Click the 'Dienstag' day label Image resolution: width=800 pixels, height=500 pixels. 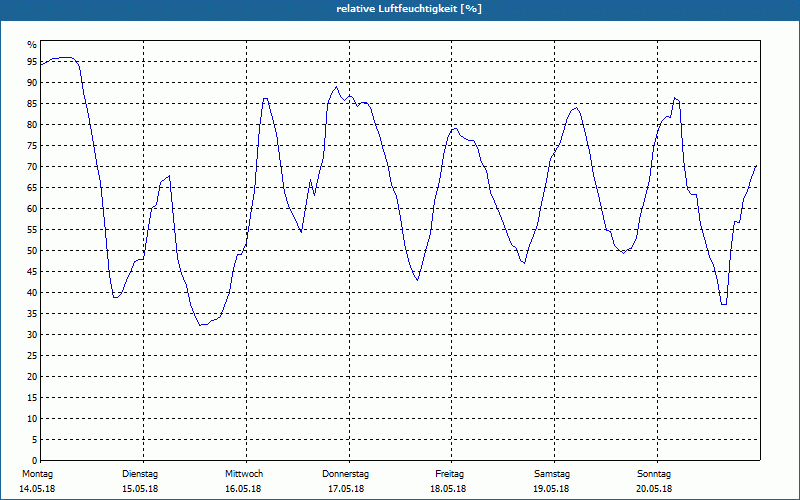(x=140, y=474)
